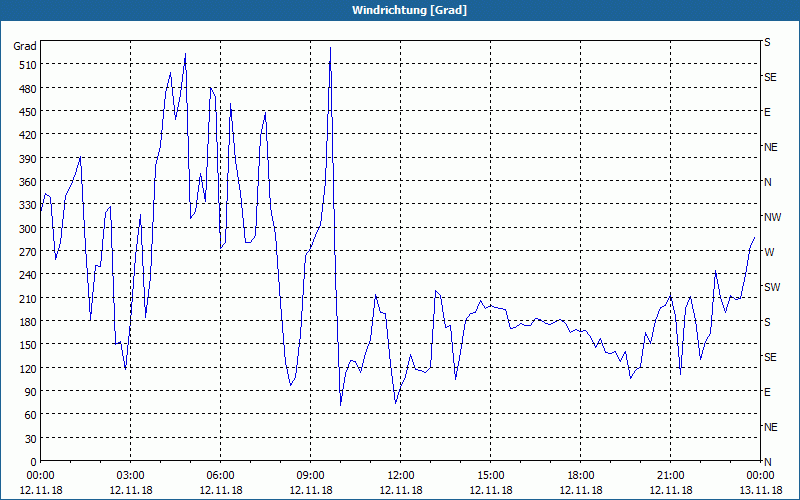Pick the "12.11.18" date under 18:00
Screen dimensions: 800x500
pyautogui.click(x=581, y=490)
